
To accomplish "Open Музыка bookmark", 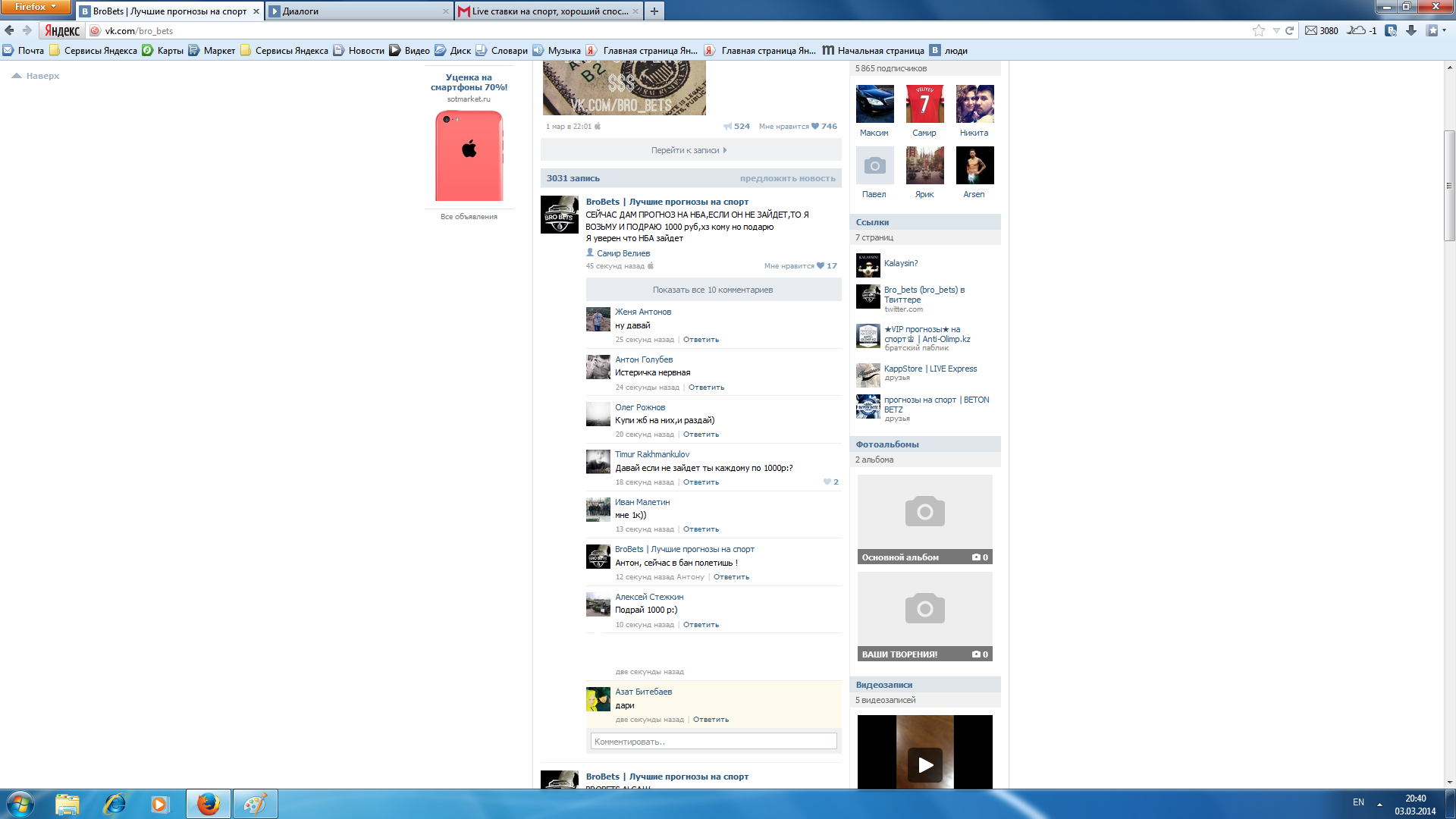I will click(x=557, y=51).
